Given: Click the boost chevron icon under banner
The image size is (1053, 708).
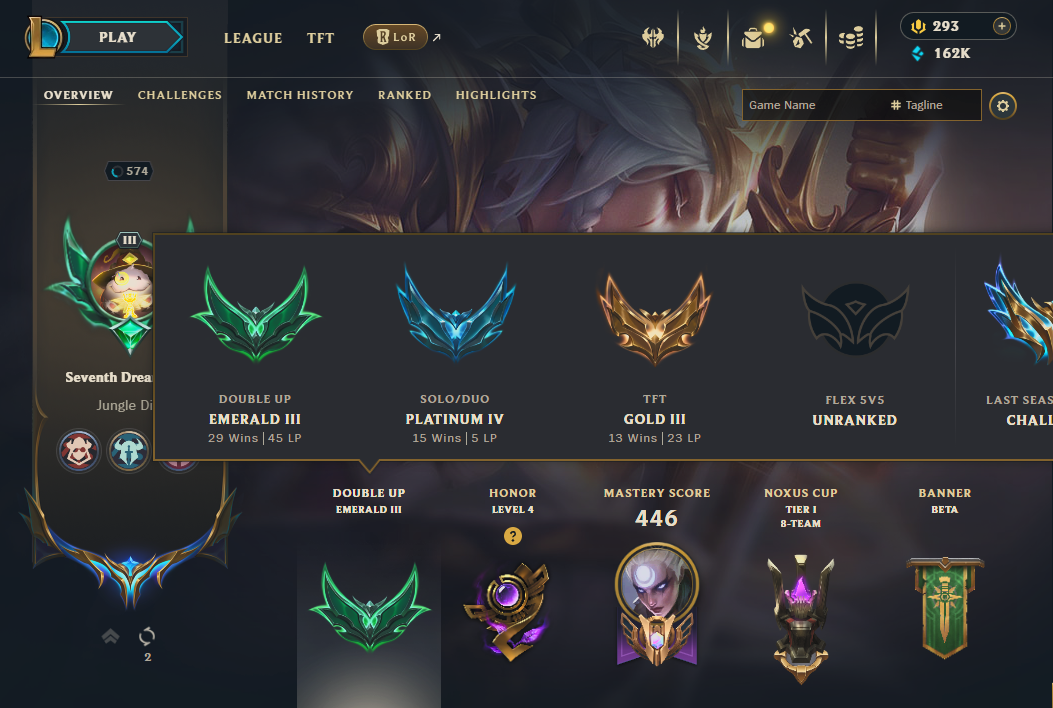Looking at the screenshot, I should 111,635.
